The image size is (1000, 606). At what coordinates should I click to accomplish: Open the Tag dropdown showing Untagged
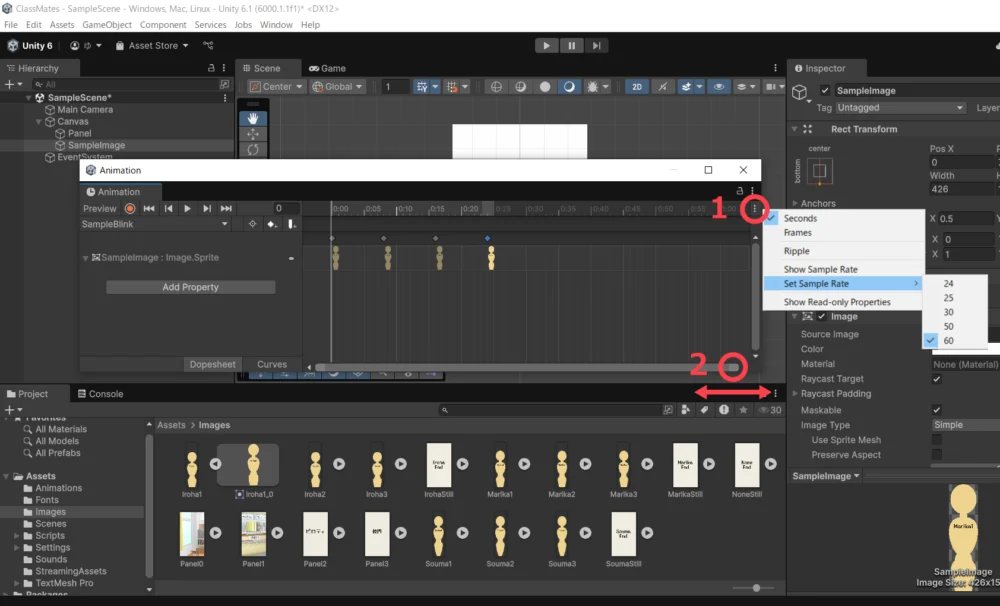[x=900, y=108]
